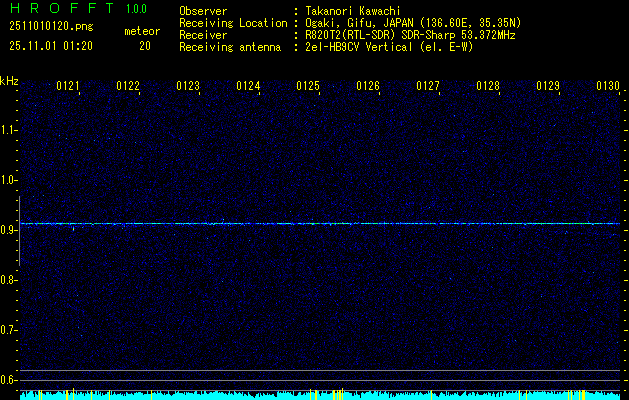This screenshot has height=400, width=629.
Task: Click the 0121 time marker
Action: point(68,86)
